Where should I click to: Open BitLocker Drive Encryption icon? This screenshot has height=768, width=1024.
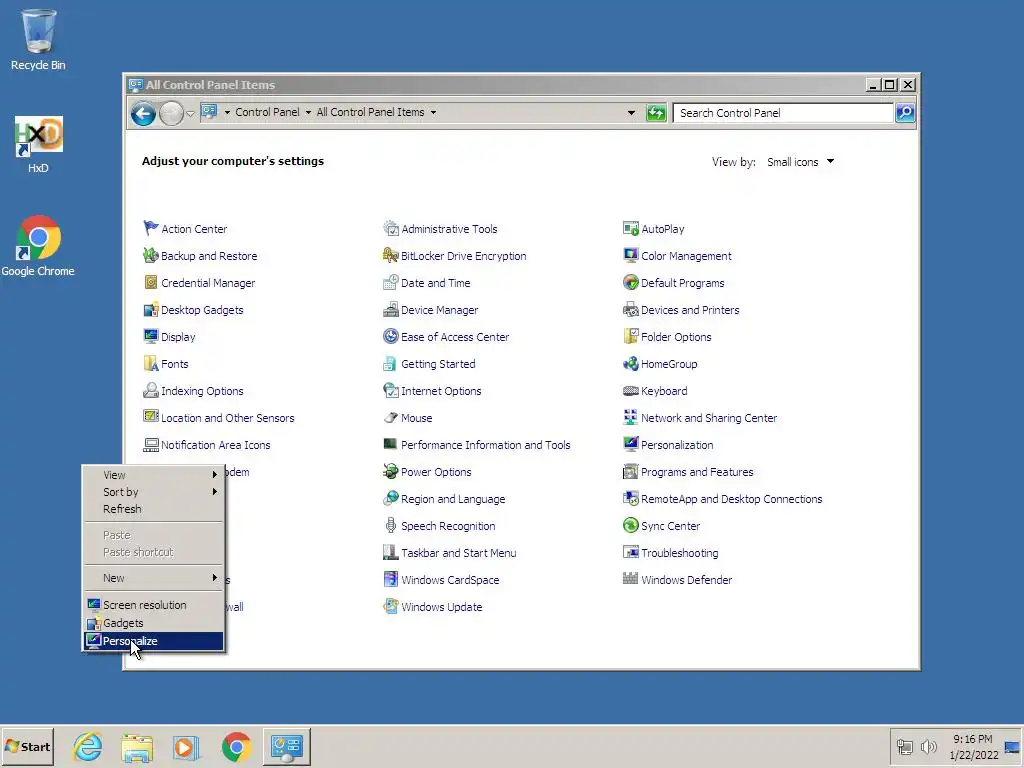pyautogui.click(x=391, y=255)
